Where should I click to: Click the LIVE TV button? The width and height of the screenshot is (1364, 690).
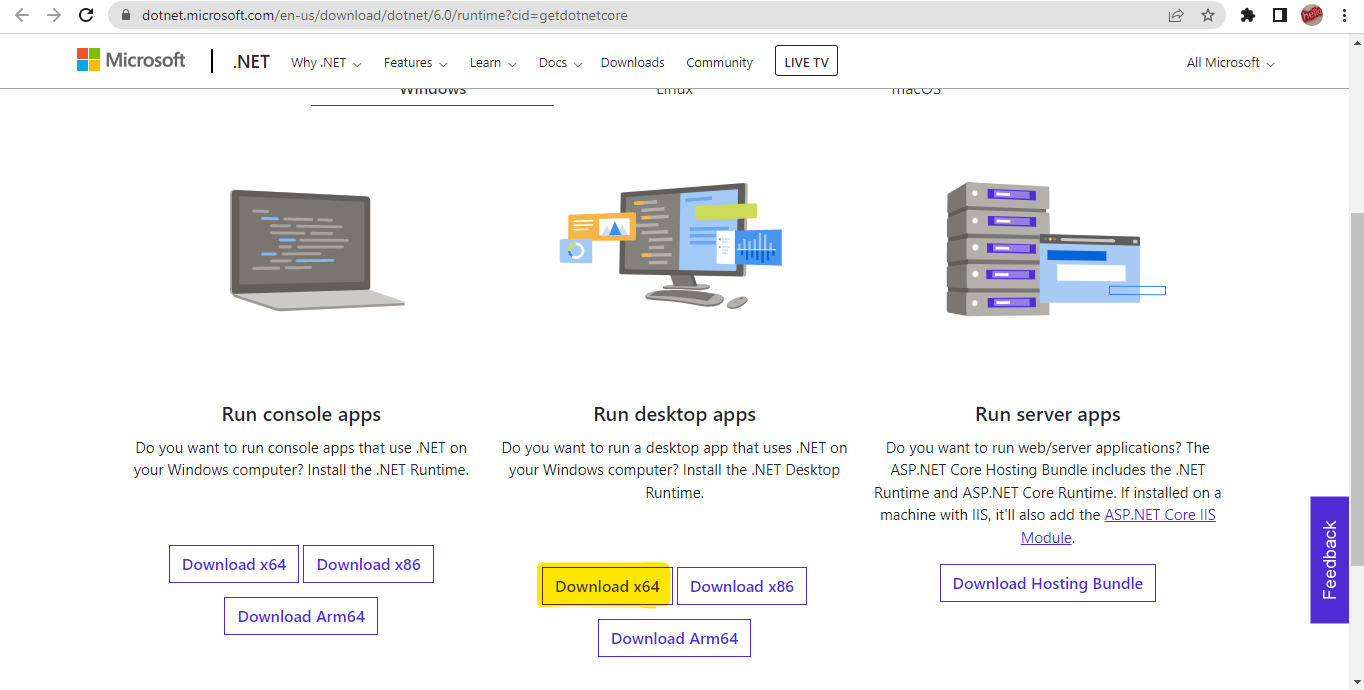pyautogui.click(x=806, y=62)
